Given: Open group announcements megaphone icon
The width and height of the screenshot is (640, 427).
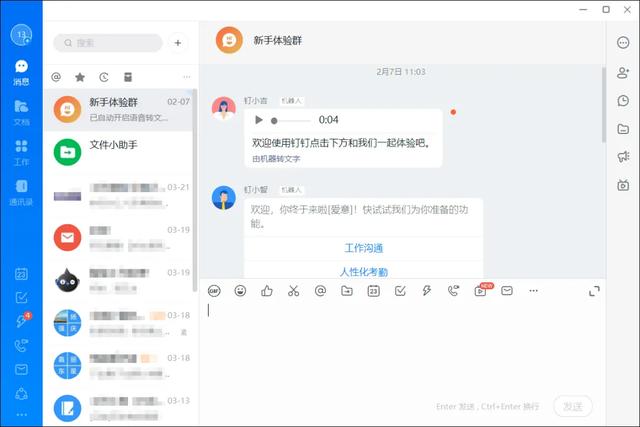Looking at the screenshot, I should [623, 156].
